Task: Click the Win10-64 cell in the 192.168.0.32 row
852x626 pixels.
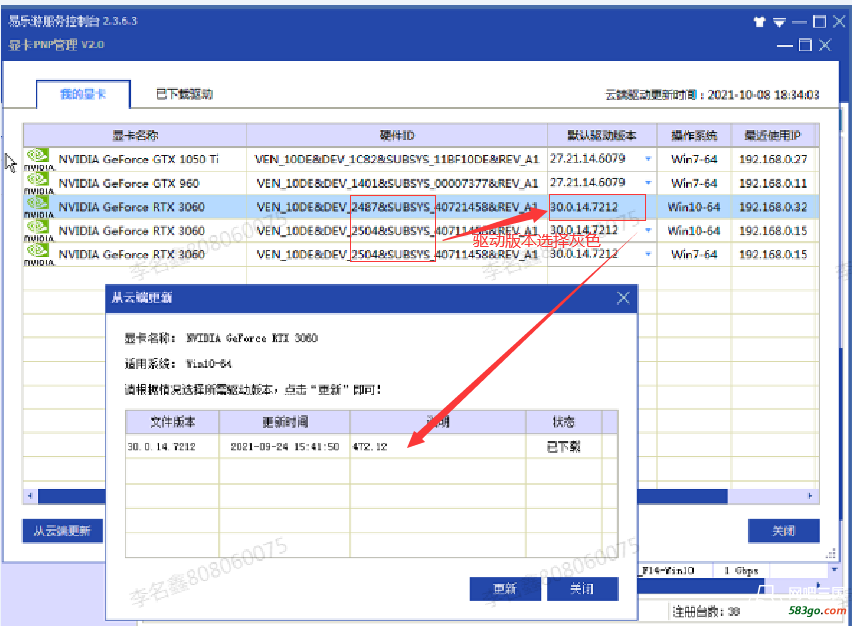Action: [694, 207]
